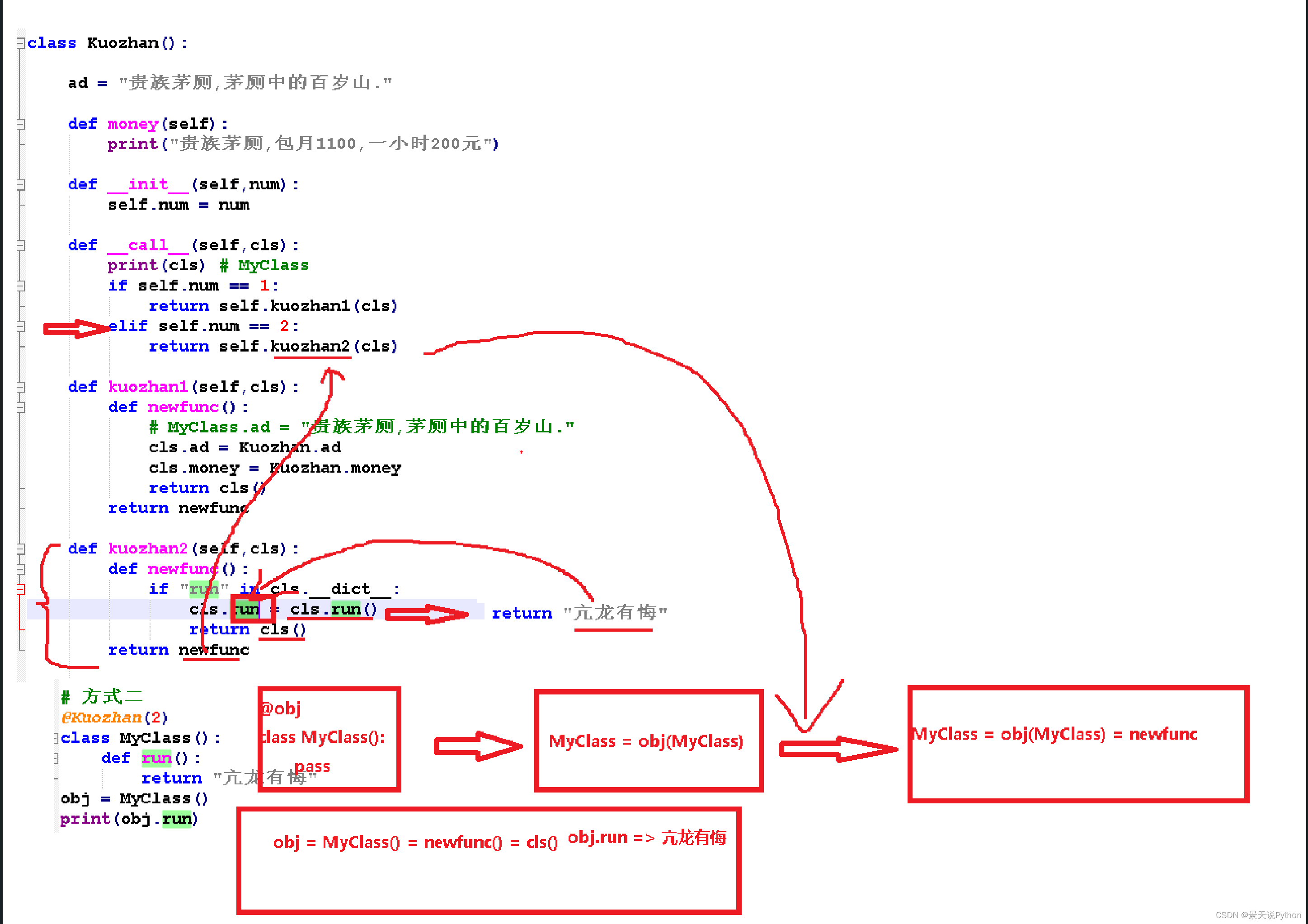Place cursor on print(obj.run) line

[129, 819]
